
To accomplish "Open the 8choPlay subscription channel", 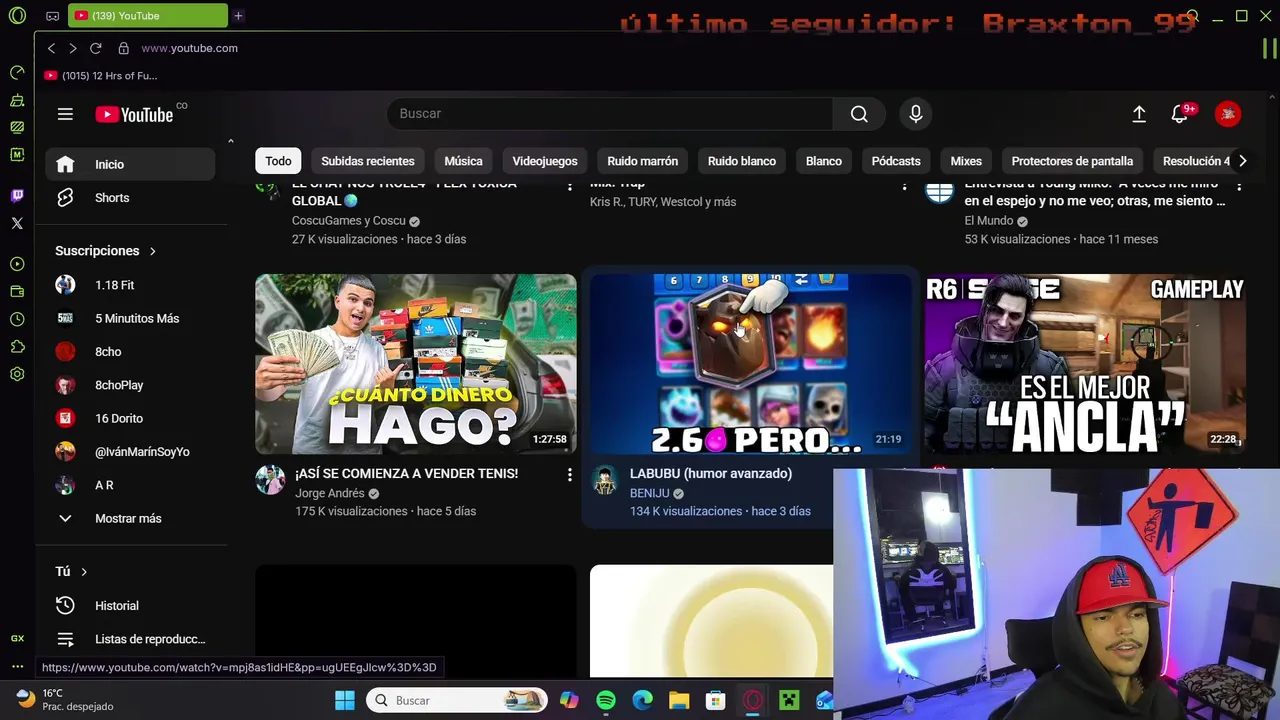I will coord(130,385).
